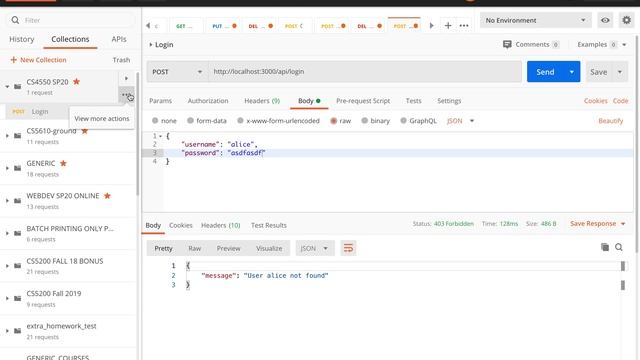Image resolution: width=640 pixels, height=360 pixels.
Task: Search within the response body
Action: pos(619,247)
